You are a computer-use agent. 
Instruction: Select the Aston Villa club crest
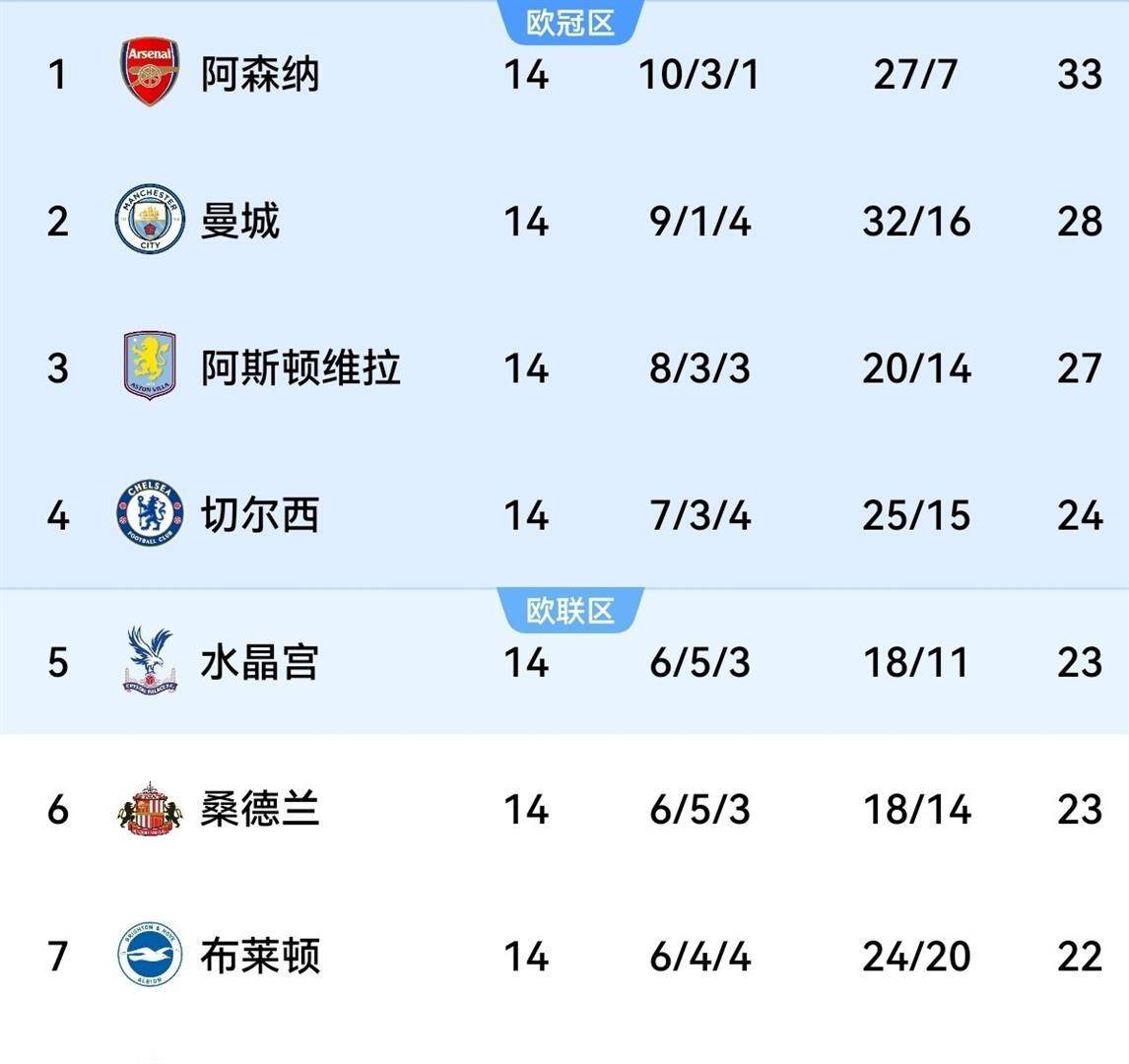(x=150, y=366)
